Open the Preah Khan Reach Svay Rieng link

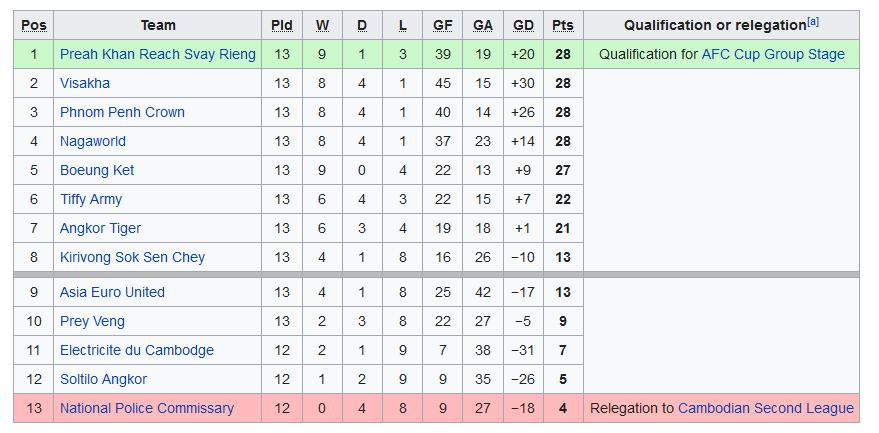(158, 54)
